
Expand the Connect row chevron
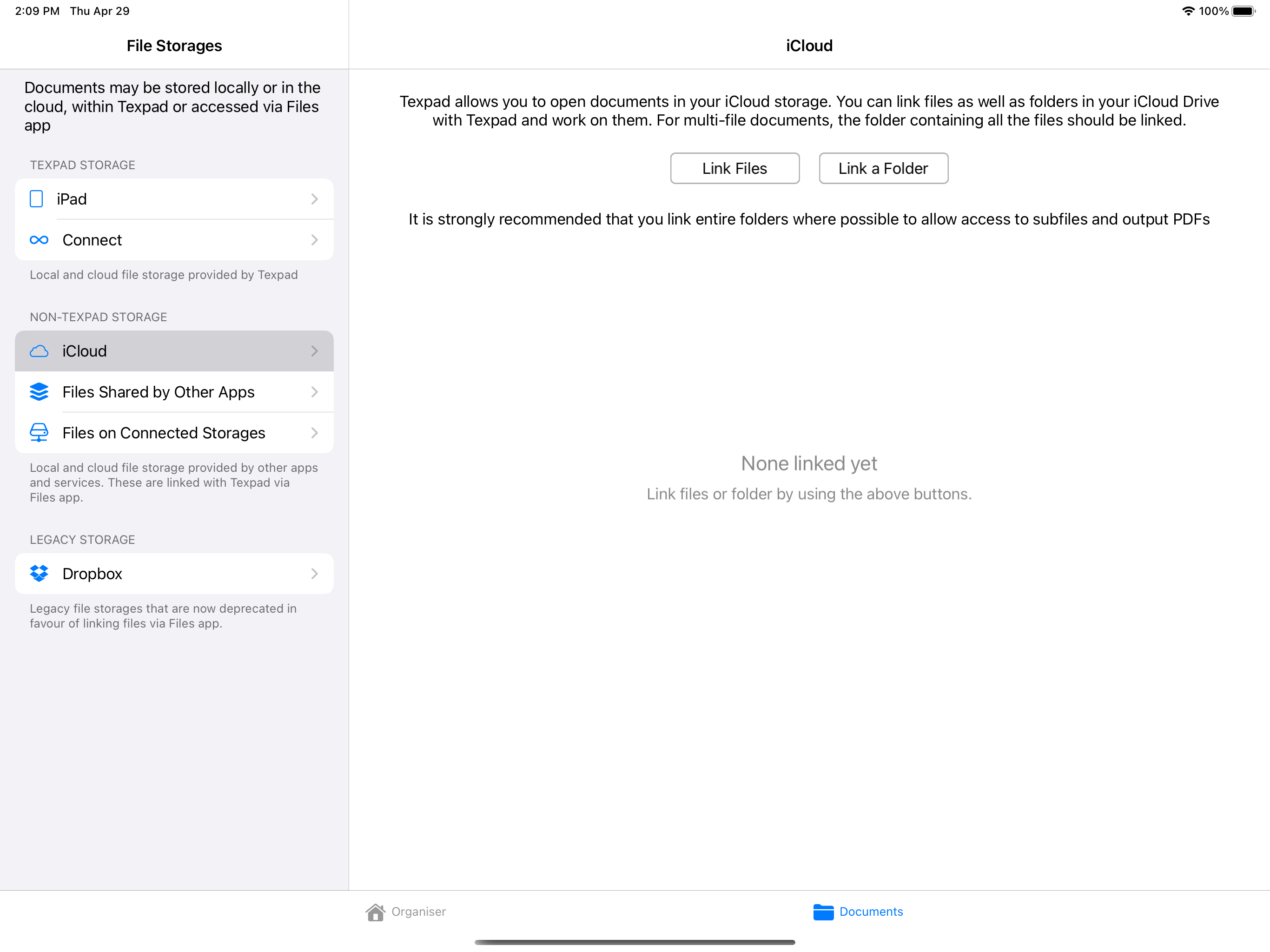pyautogui.click(x=314, y=240)
